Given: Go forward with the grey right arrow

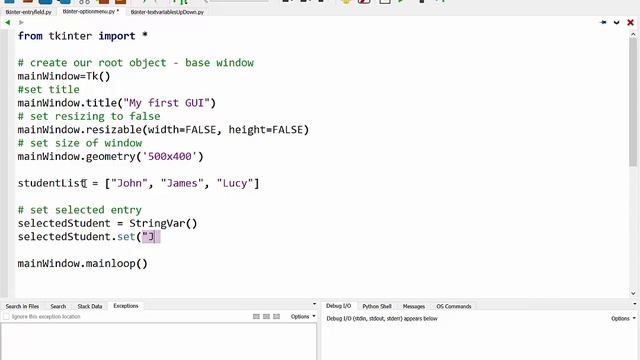Looking at the screenshot, I should [21, 22].
